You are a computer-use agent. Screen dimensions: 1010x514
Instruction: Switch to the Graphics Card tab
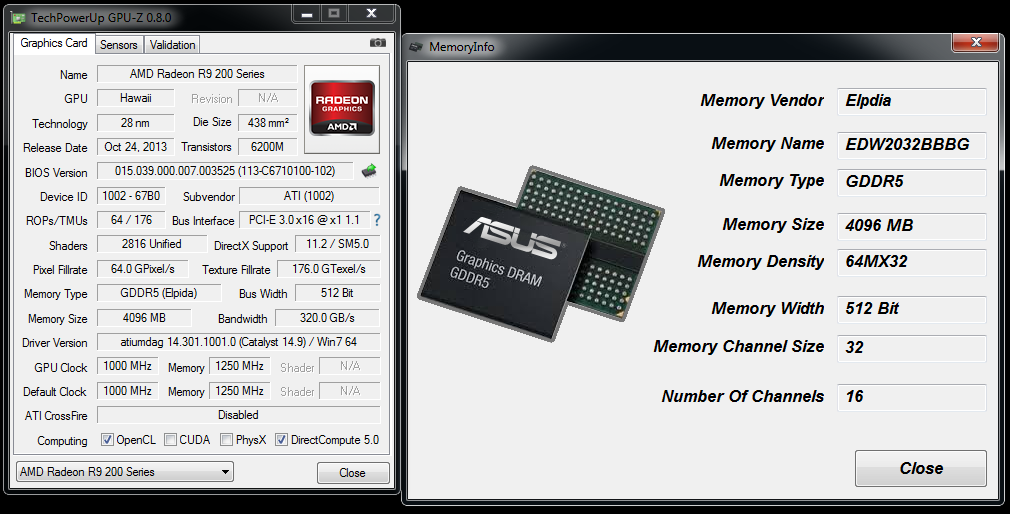(54, 43)
